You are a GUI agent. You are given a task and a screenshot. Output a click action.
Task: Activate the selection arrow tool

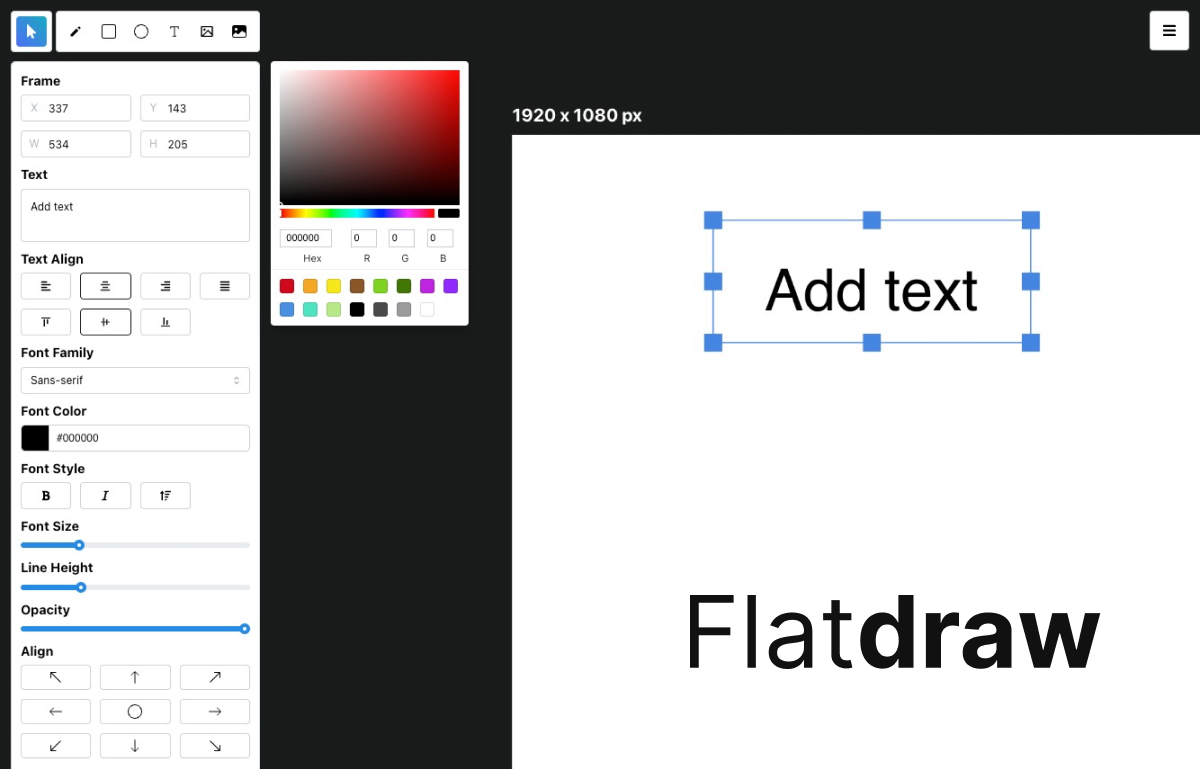tap(31, 31)
